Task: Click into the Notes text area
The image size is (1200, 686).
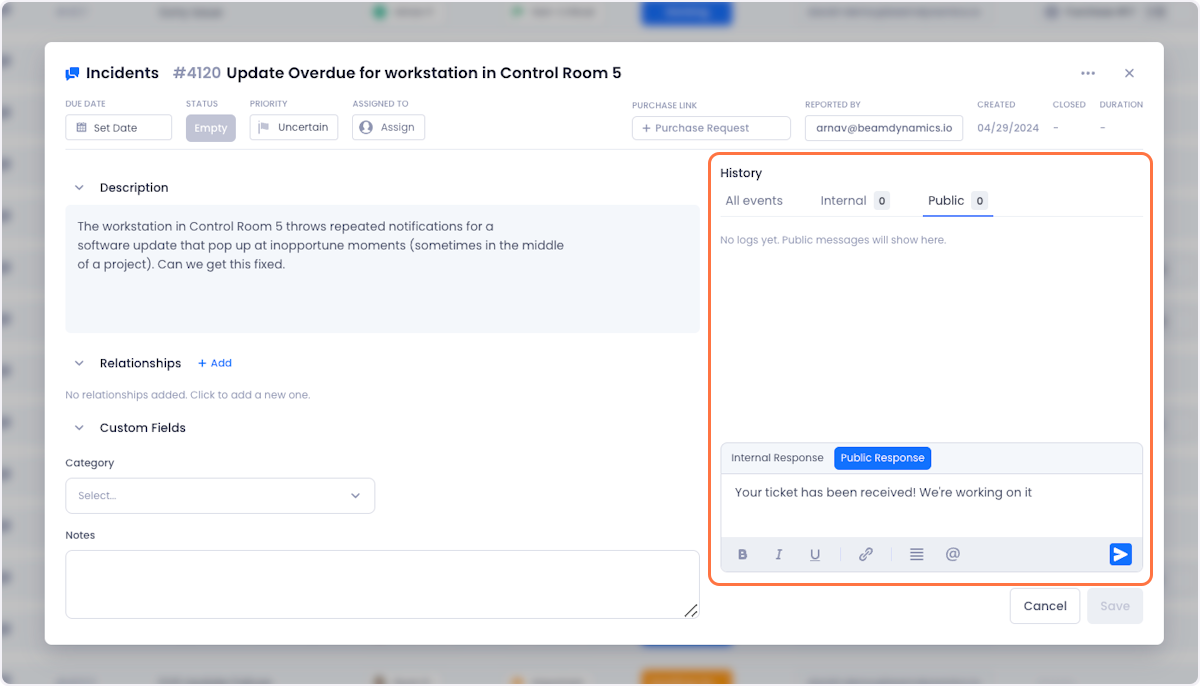Action: pos(382,584)
